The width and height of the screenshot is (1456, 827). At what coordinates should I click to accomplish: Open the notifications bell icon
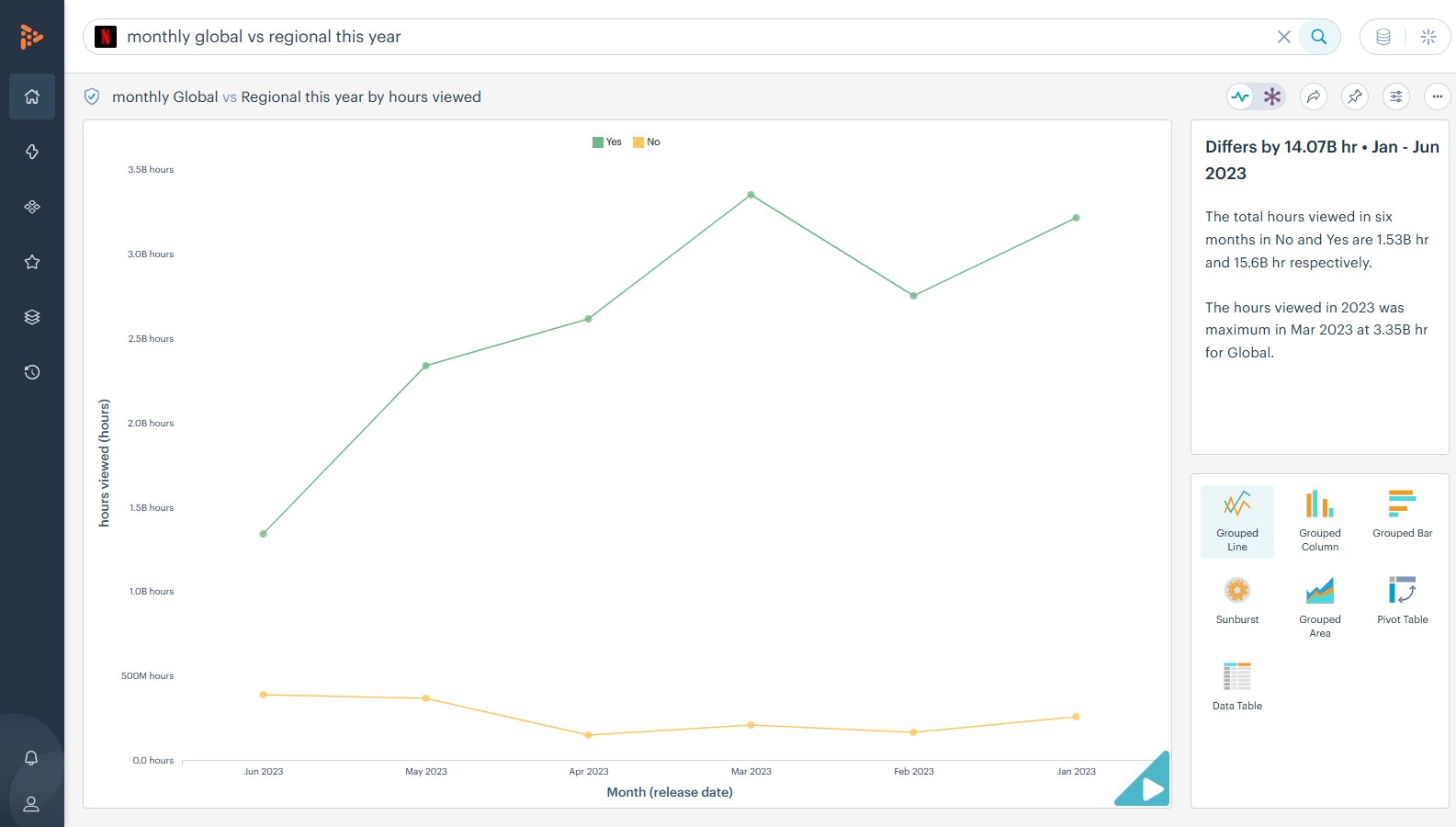pos(31,758)
